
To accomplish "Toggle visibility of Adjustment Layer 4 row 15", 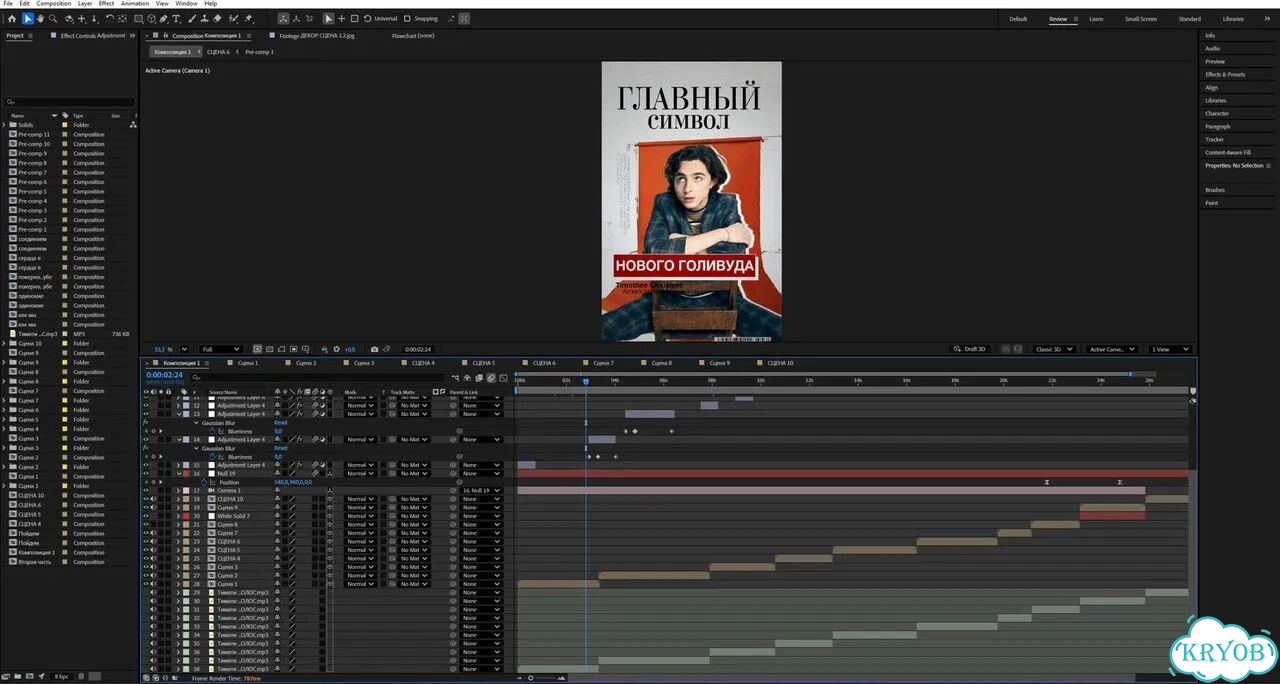I will 145,465.
